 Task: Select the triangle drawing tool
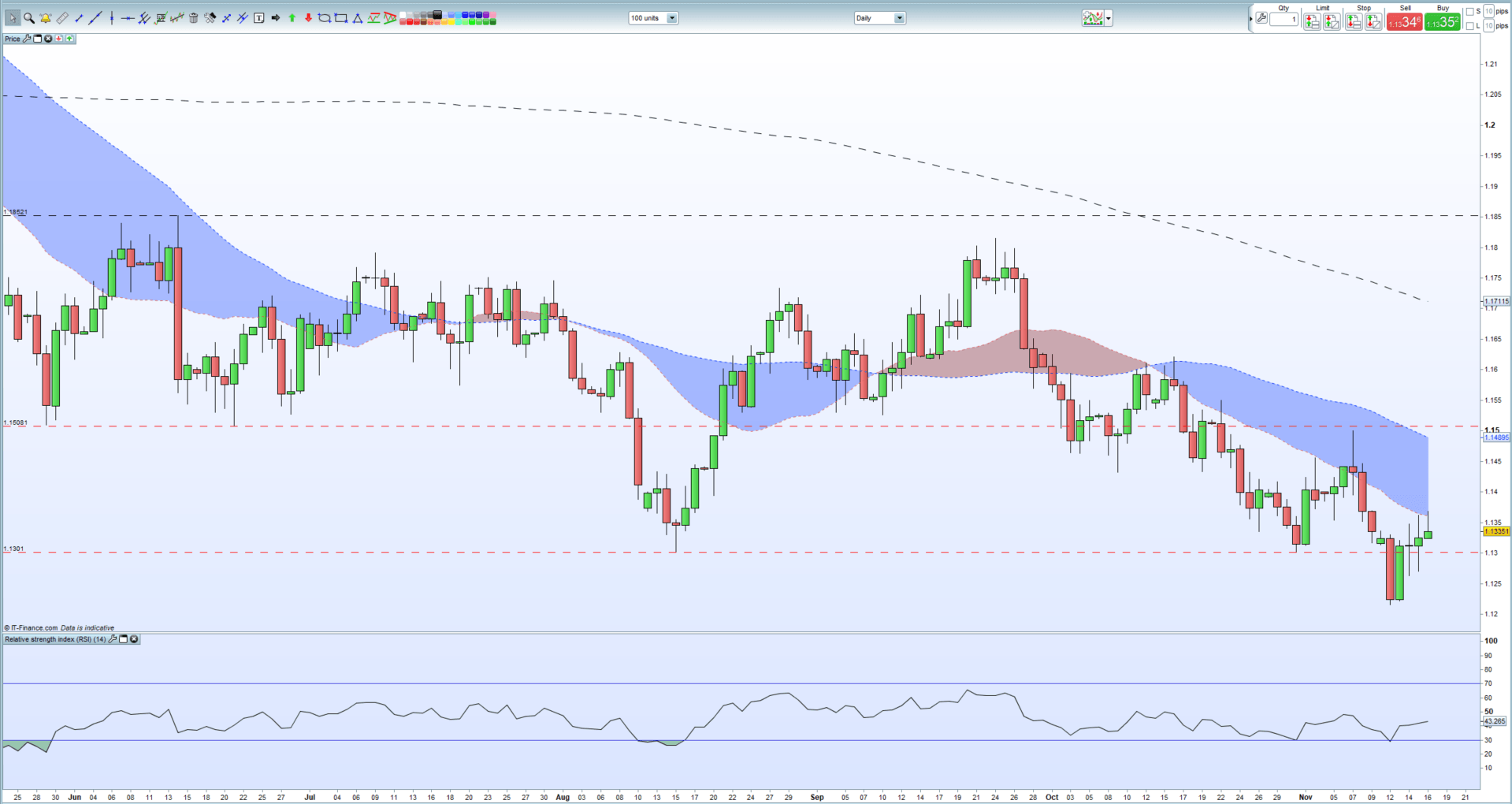click(x=357, y=18)
